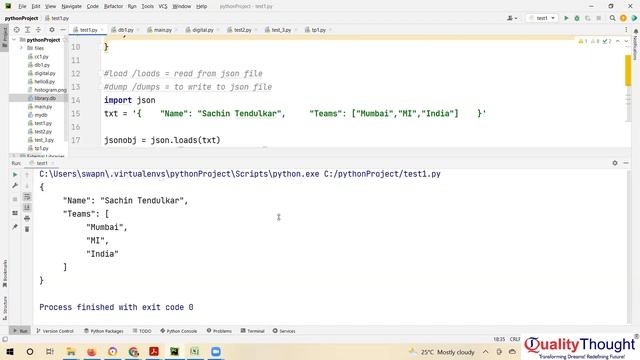The image size is (640, 360).
Task: Open the Zoom app in taskbar
Action: coord(216,352)
